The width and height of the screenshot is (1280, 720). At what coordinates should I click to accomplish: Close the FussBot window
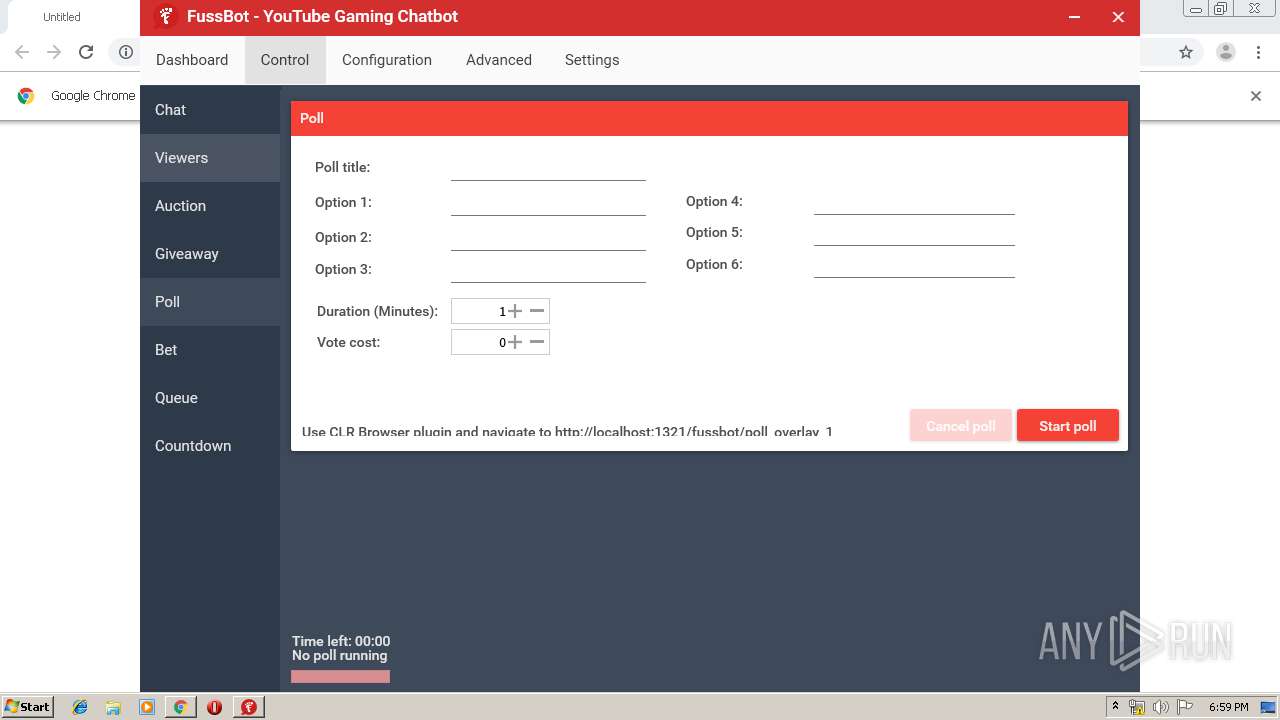pyautogui.click(x=1118, y=17)
